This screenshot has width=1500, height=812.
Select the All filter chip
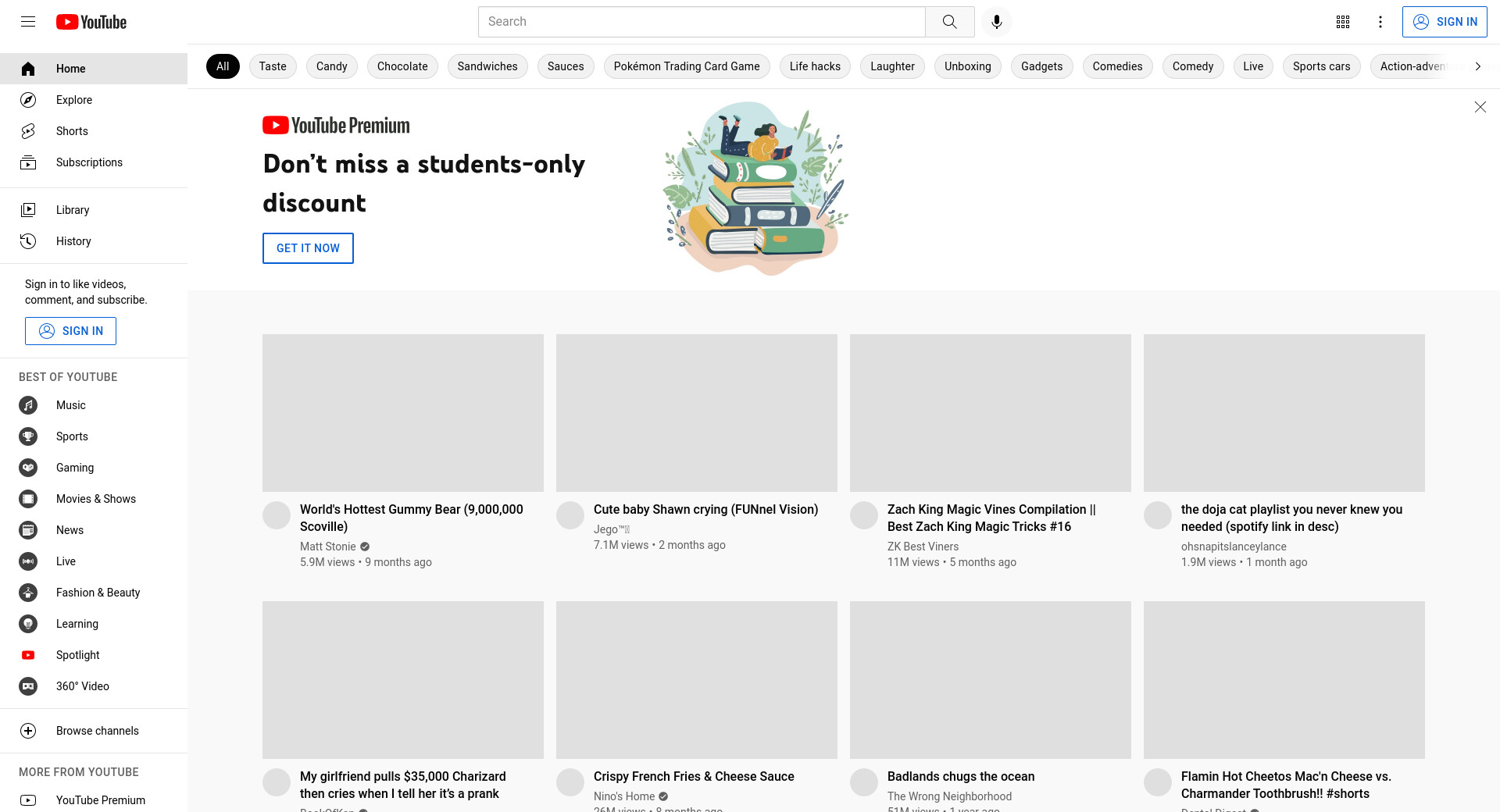223,66
